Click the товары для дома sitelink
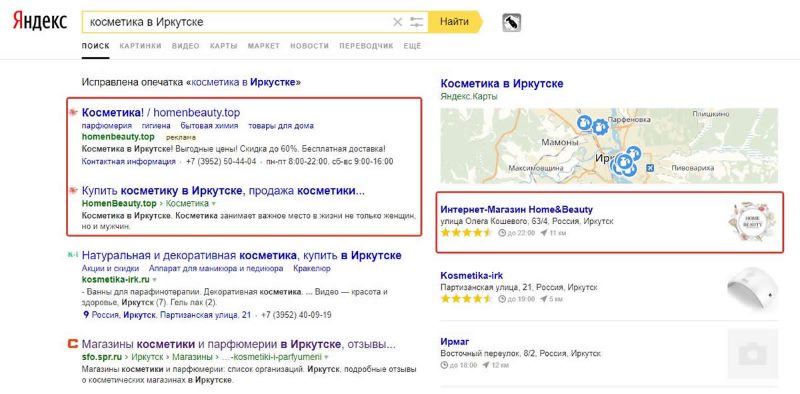This screenshot has height=394, width=800. [281, 126]
